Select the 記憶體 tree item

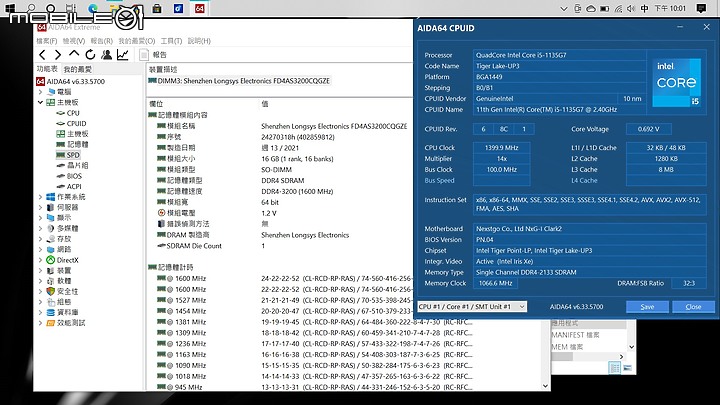coord(73,144)
